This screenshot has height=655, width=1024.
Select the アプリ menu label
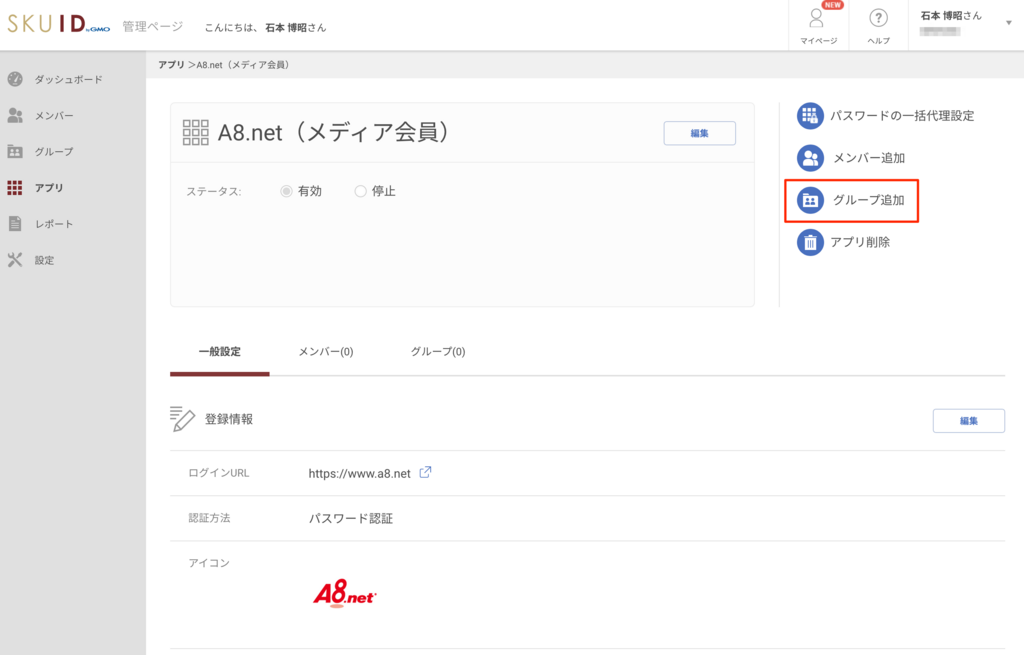coord(49,188)
